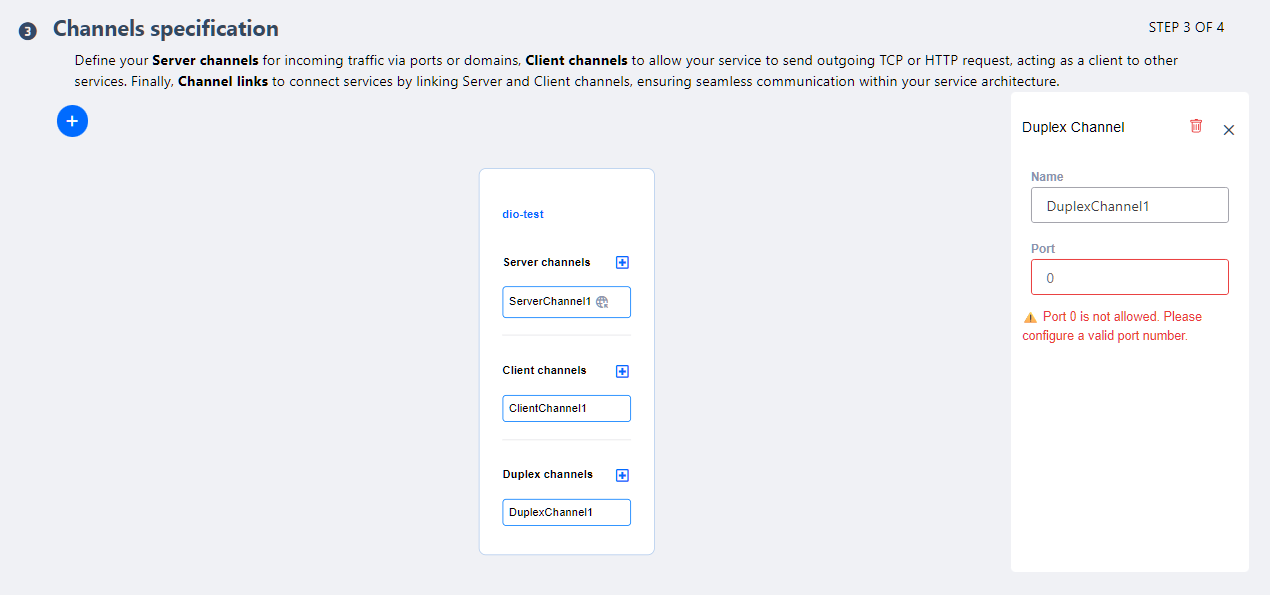Image resolution: width=1270 pixels, height=595 pixels.
Task: Add a new Duplex channel
Action: (x=622, y=476)
